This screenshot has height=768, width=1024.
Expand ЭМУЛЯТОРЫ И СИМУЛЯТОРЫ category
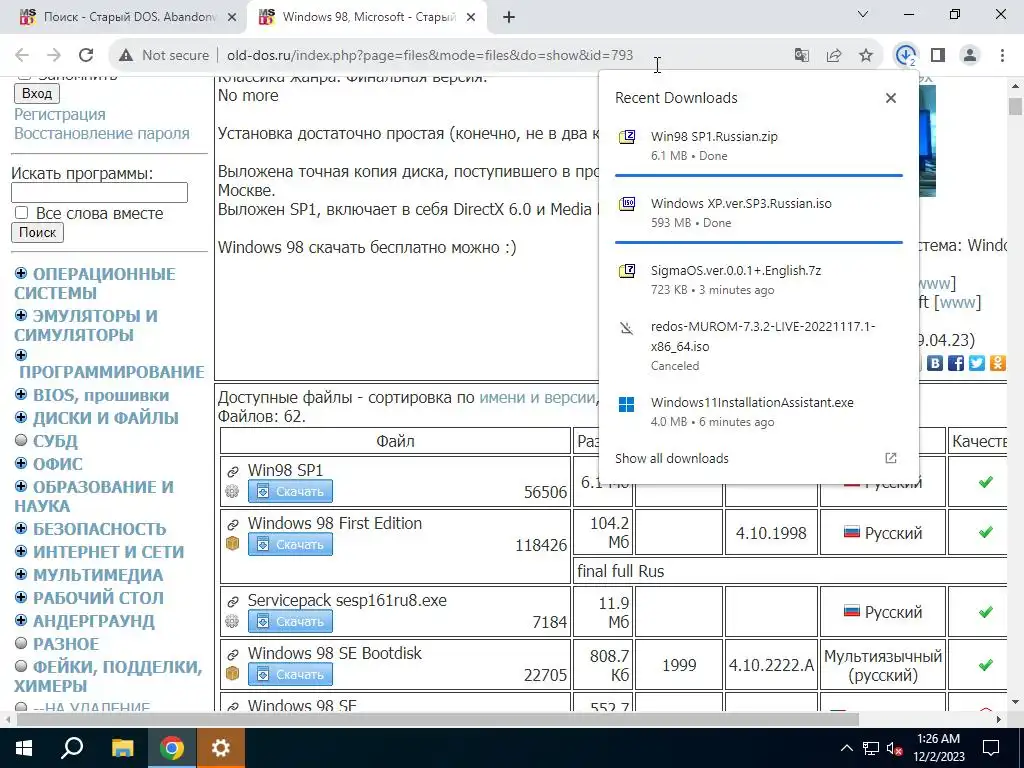point(21,315)
